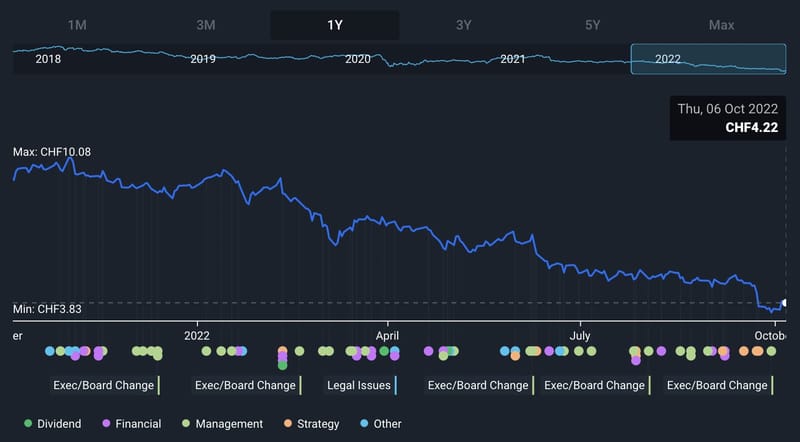Click the dark green Dividend dot beside April
800x442 pixels.
(384, 351)
